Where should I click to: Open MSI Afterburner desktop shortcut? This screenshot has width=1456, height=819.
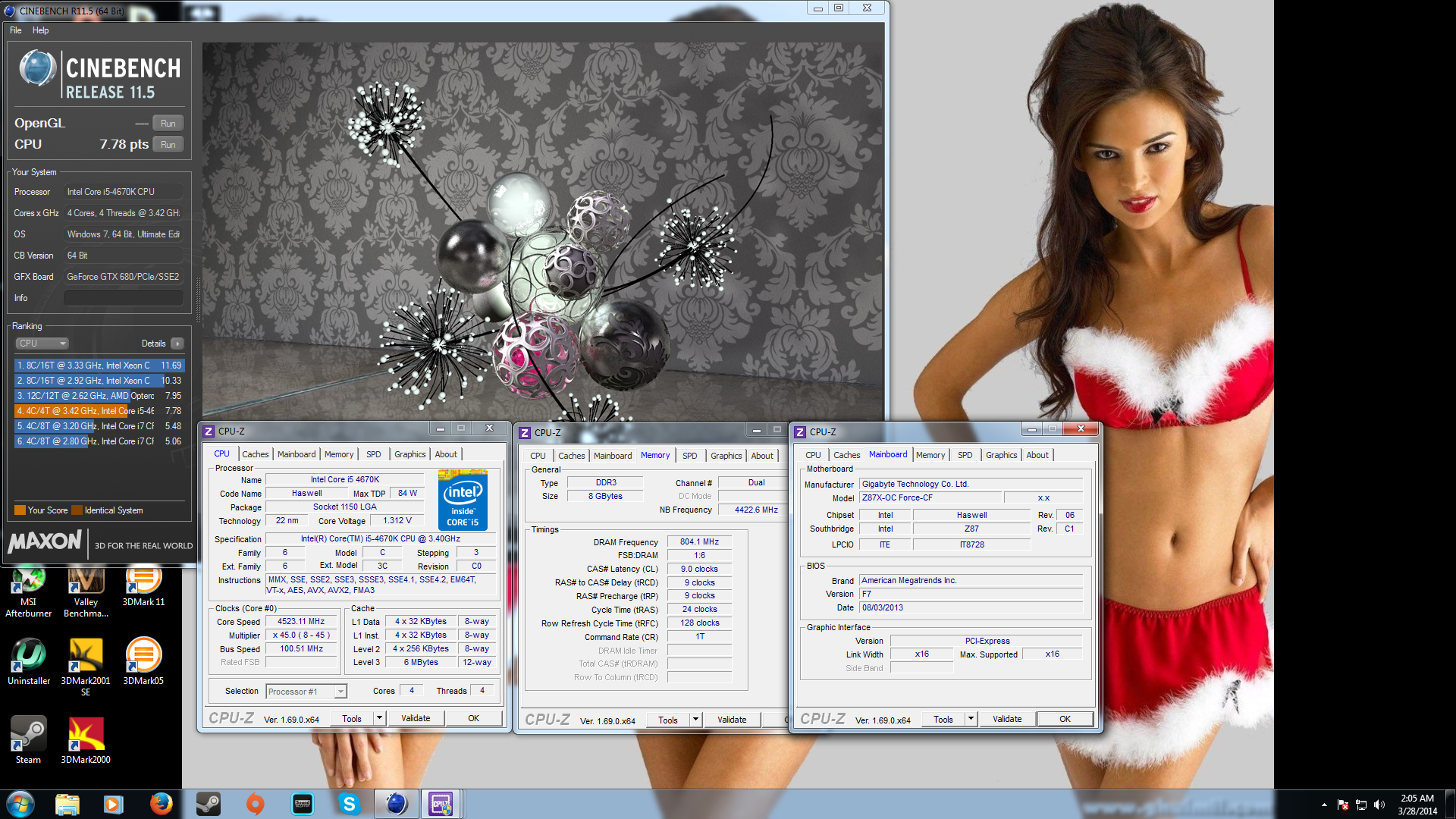point(28,592)
